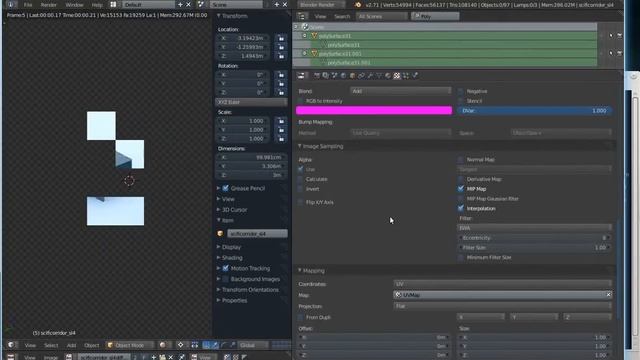Open the Modifiers properties tab
Viewport: 640px width, 360px height.
coord(370,76)
